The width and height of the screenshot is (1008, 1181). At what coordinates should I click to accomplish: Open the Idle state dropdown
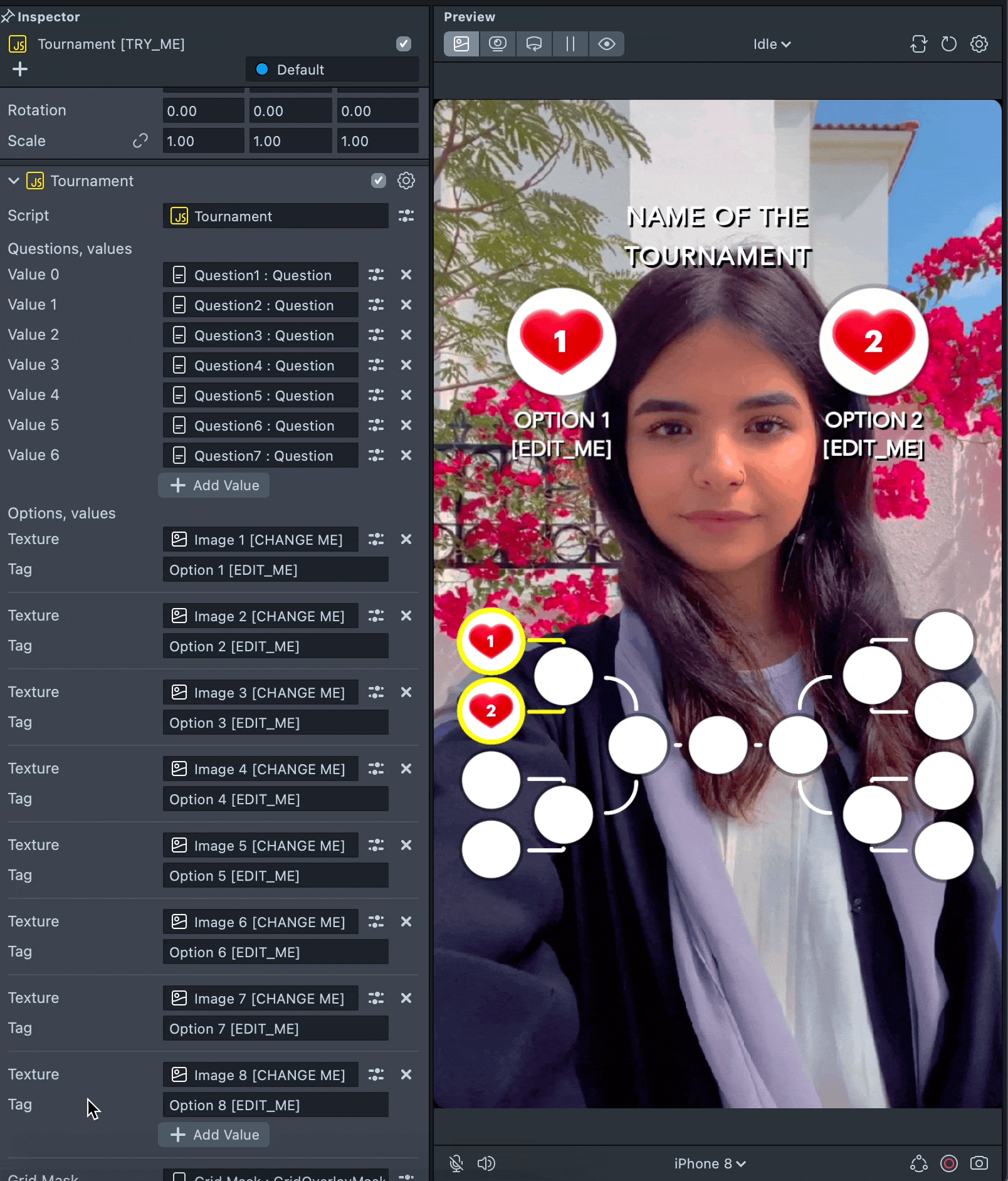pos(772,44)
